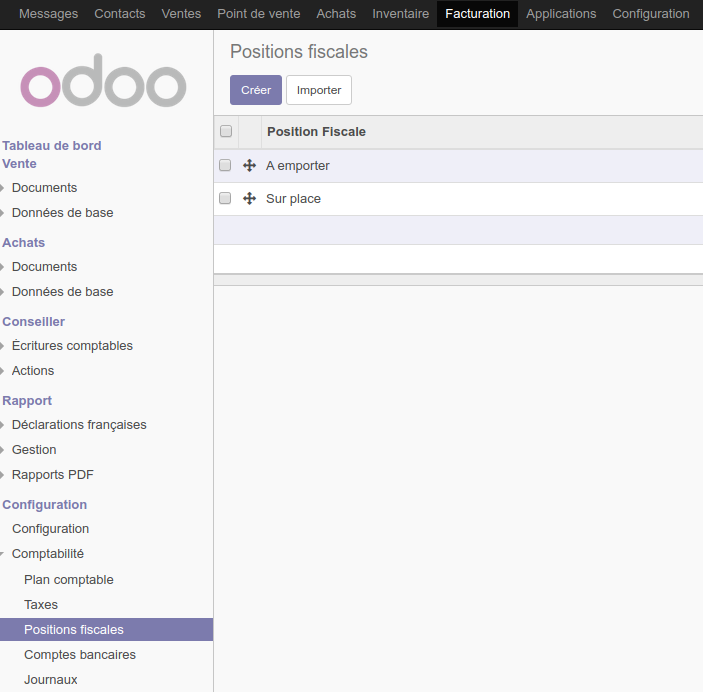703x692 pixels.
Task: Open the Taxes configuration page
Action: click(x=41, y=605)
